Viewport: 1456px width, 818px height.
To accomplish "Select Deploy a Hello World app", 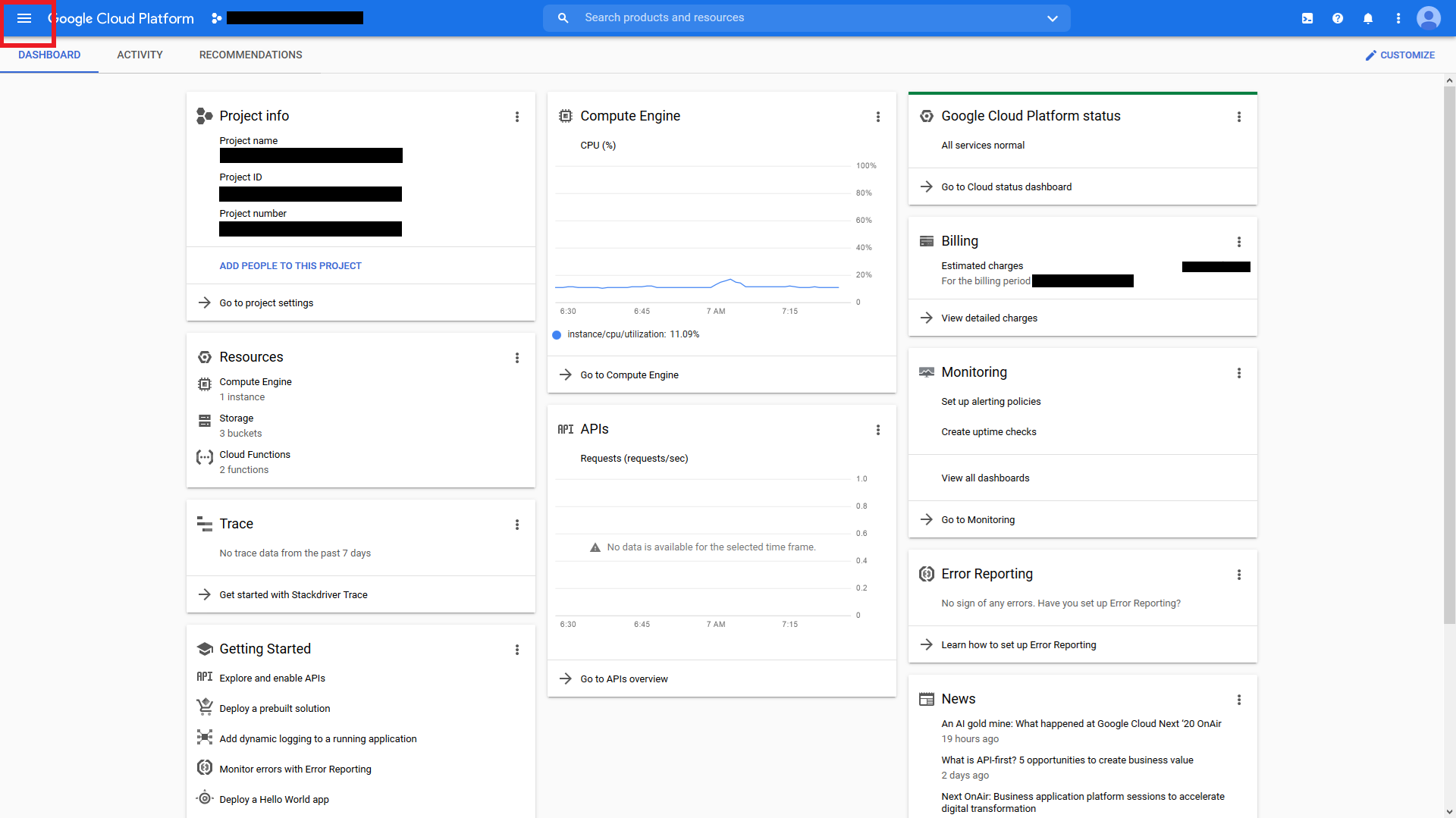I will 274,800.
